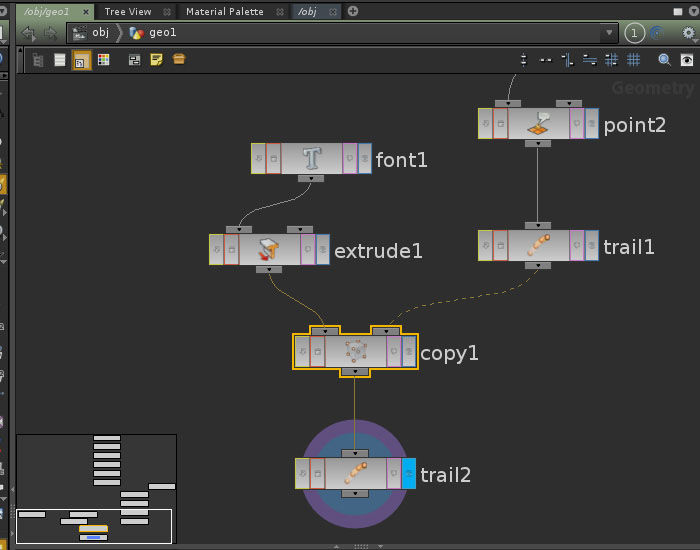Expand the network path dropdown arrow
This screenshot has height=550, width=700.
pyautogui.click(x=610, y=33)
